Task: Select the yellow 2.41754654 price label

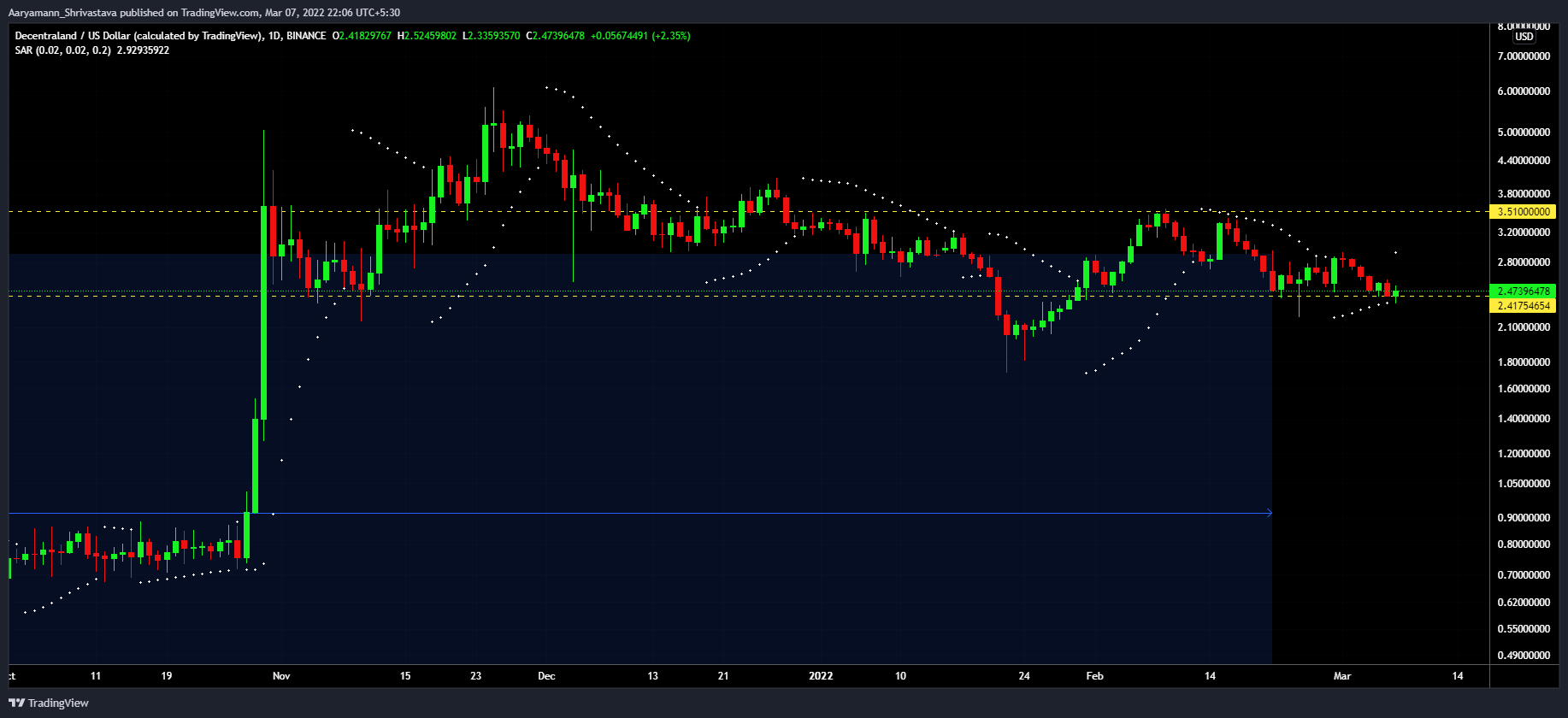Action: pyautogui.click(x=1523, y=306)
